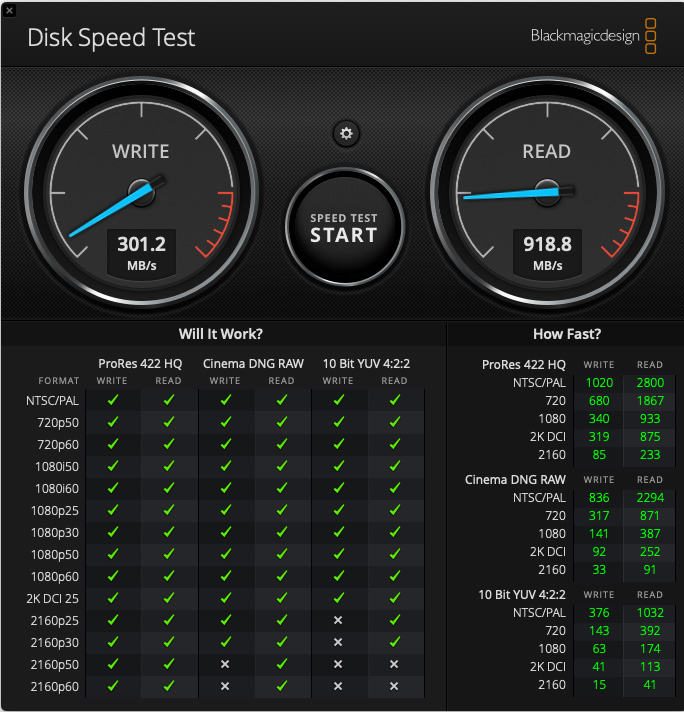Click the WRITE gauge label
Screen dimensions: 684x712
click(141, 151)
